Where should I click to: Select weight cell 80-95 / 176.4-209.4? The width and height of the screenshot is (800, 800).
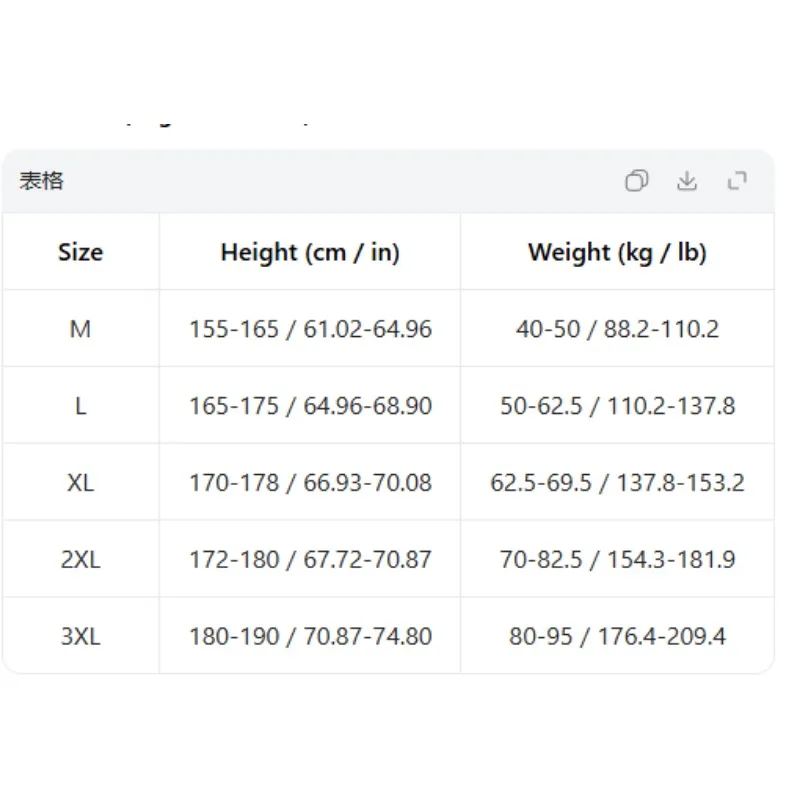617,636
